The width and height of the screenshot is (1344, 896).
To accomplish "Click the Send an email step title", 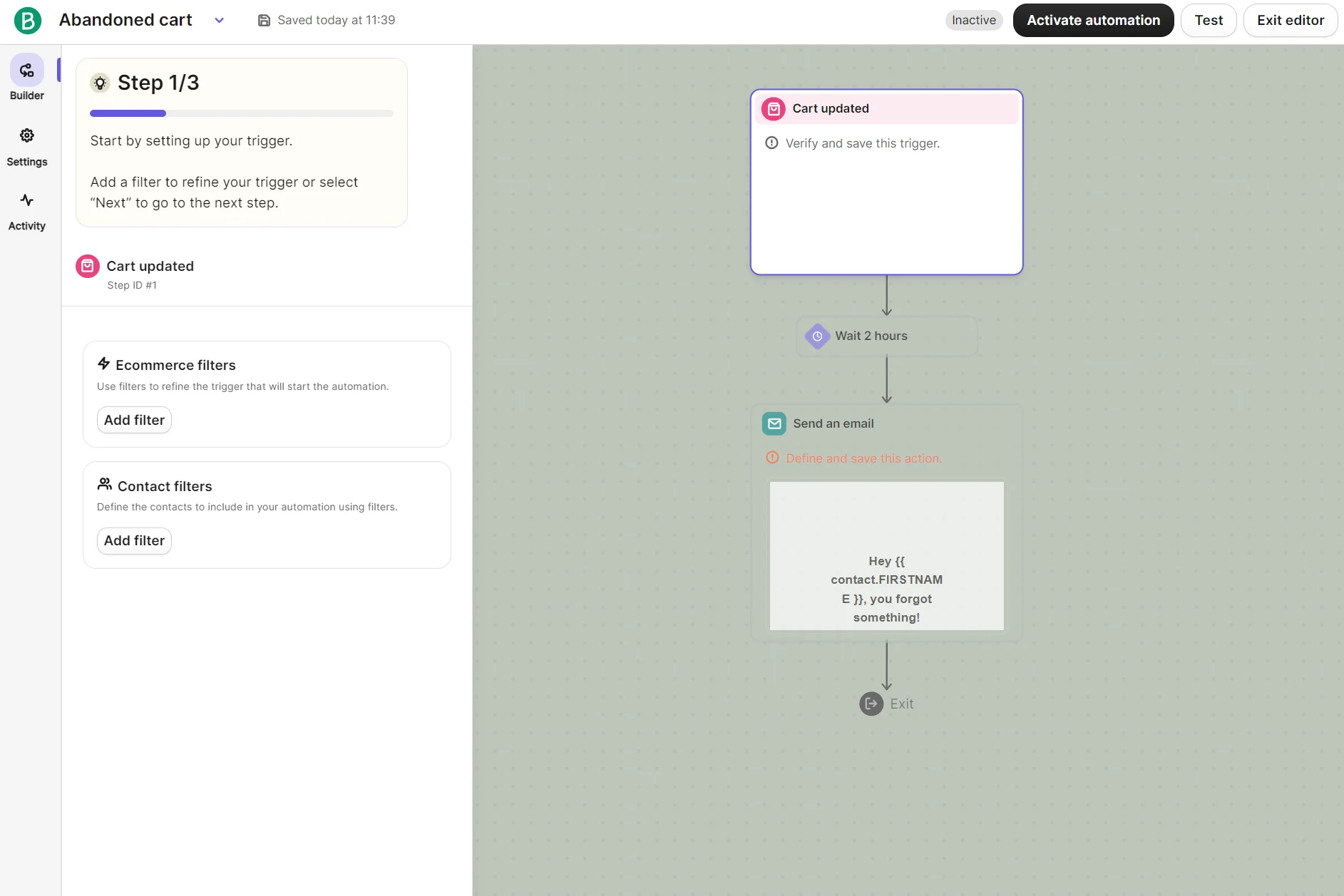I will pyautogui.click(x=833, y=423).
